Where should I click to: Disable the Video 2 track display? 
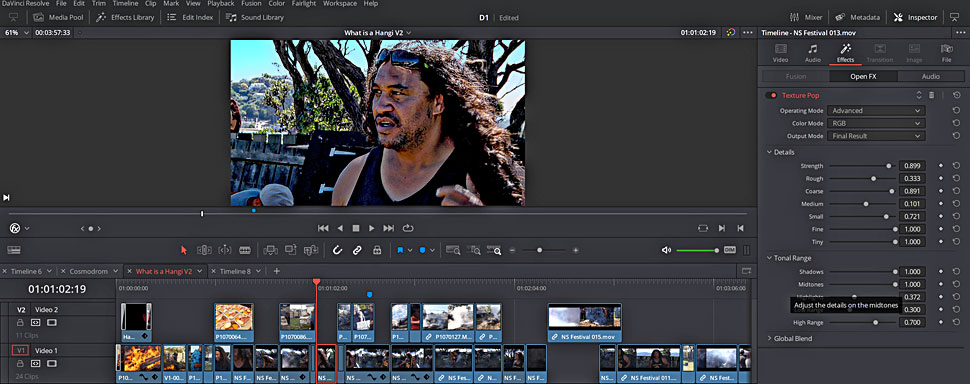[x=51, y=322]
